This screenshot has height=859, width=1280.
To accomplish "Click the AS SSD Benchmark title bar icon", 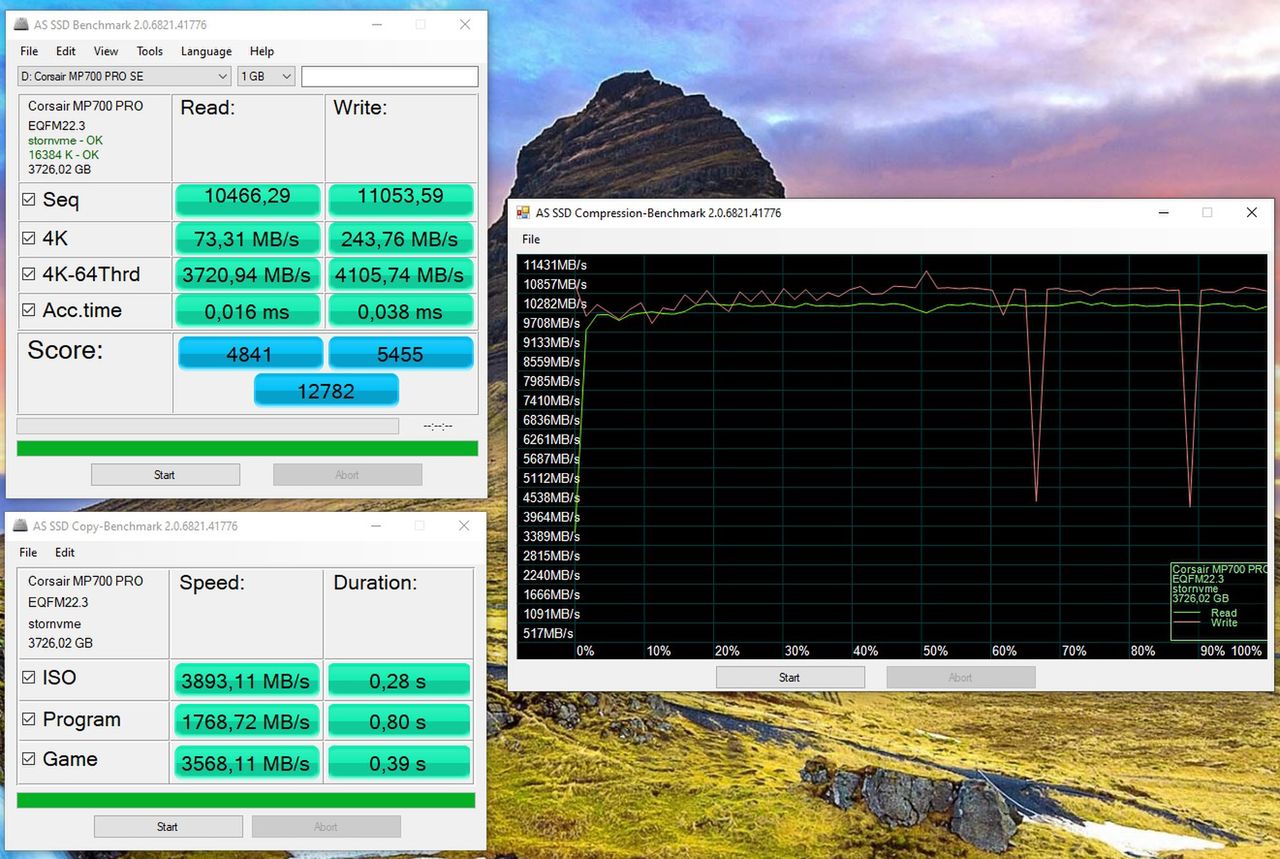I will pyautogui.click(x=20, y=24).
